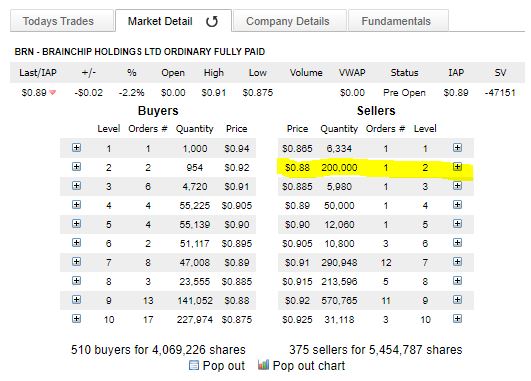Click the refresh icon beside Market Detail
Screen dimensions: 531x381
click(x=212, y=21)
